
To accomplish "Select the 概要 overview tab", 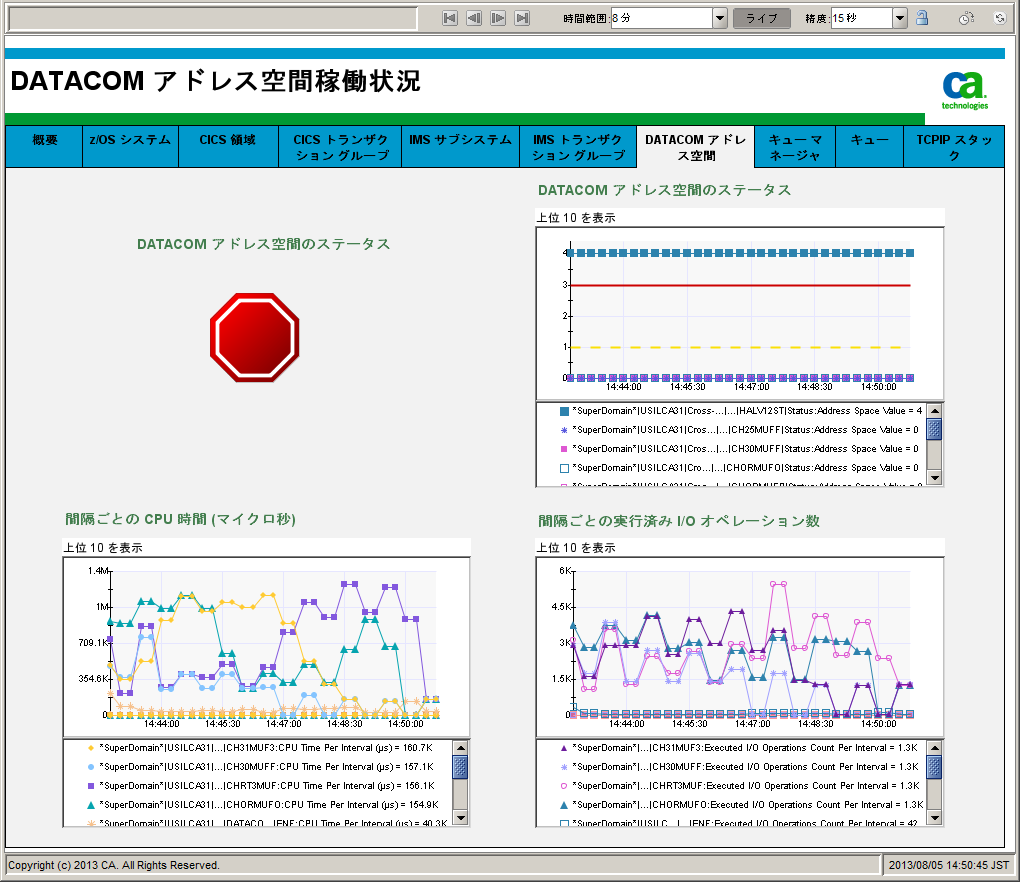I will pos(43,145).
